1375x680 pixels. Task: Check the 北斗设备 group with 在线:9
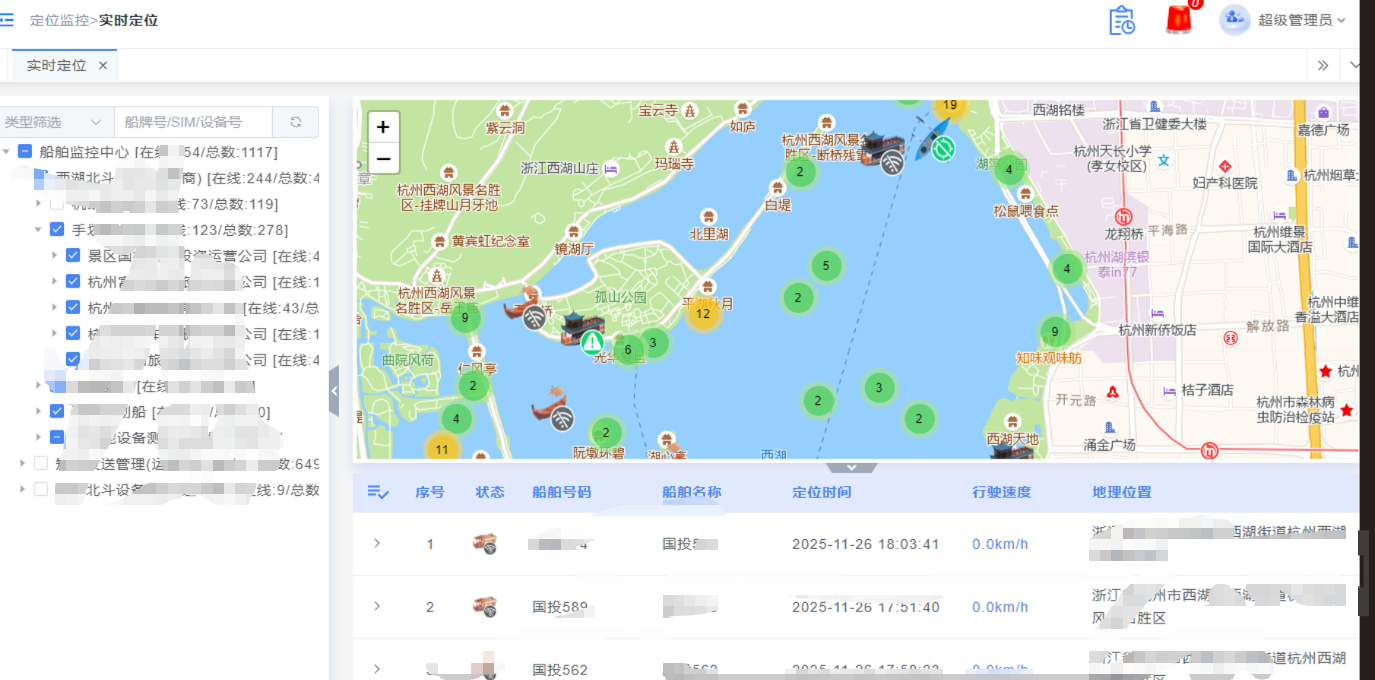[x=41, y=489]
